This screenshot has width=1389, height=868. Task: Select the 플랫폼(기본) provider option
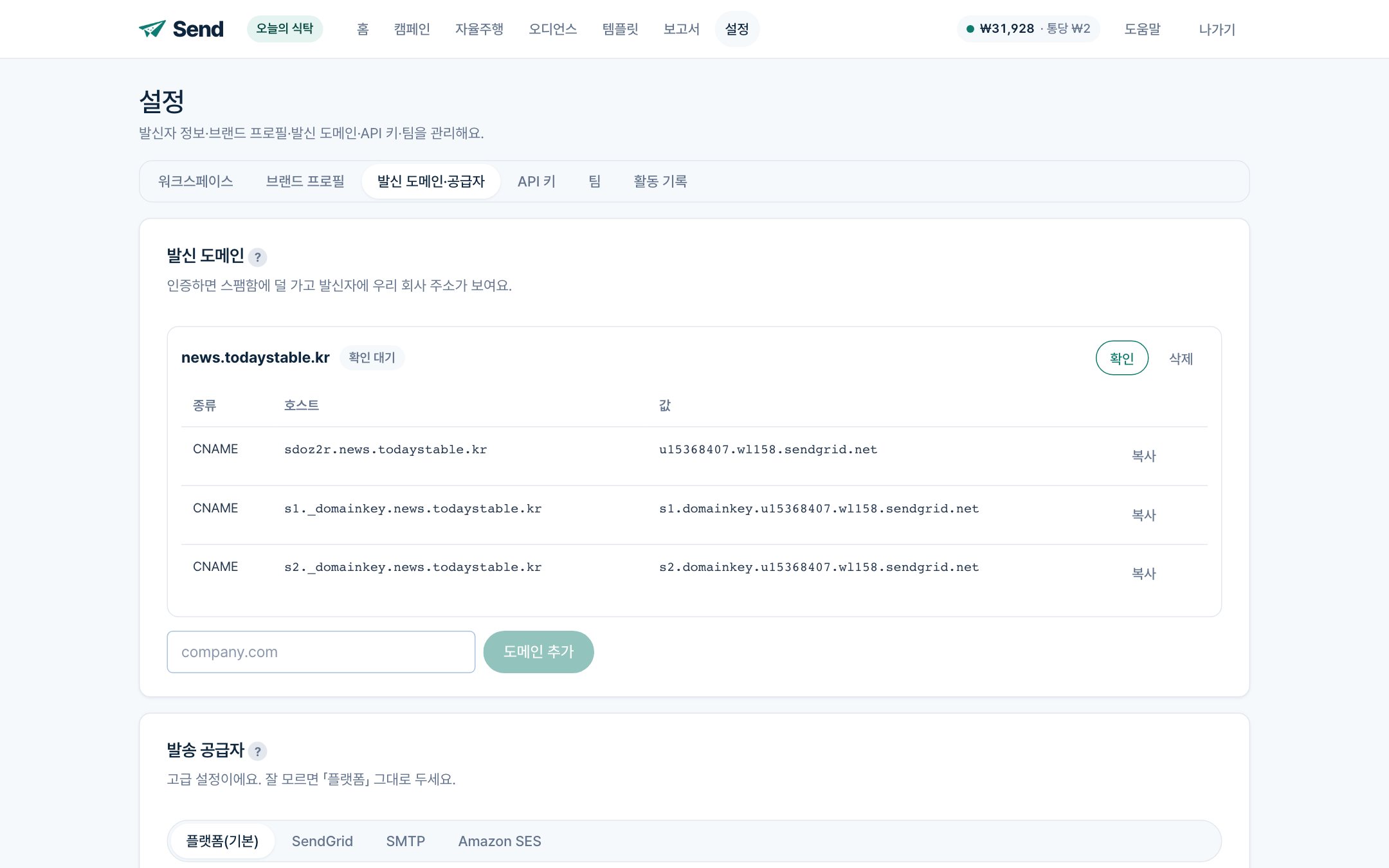click(222, 841)
